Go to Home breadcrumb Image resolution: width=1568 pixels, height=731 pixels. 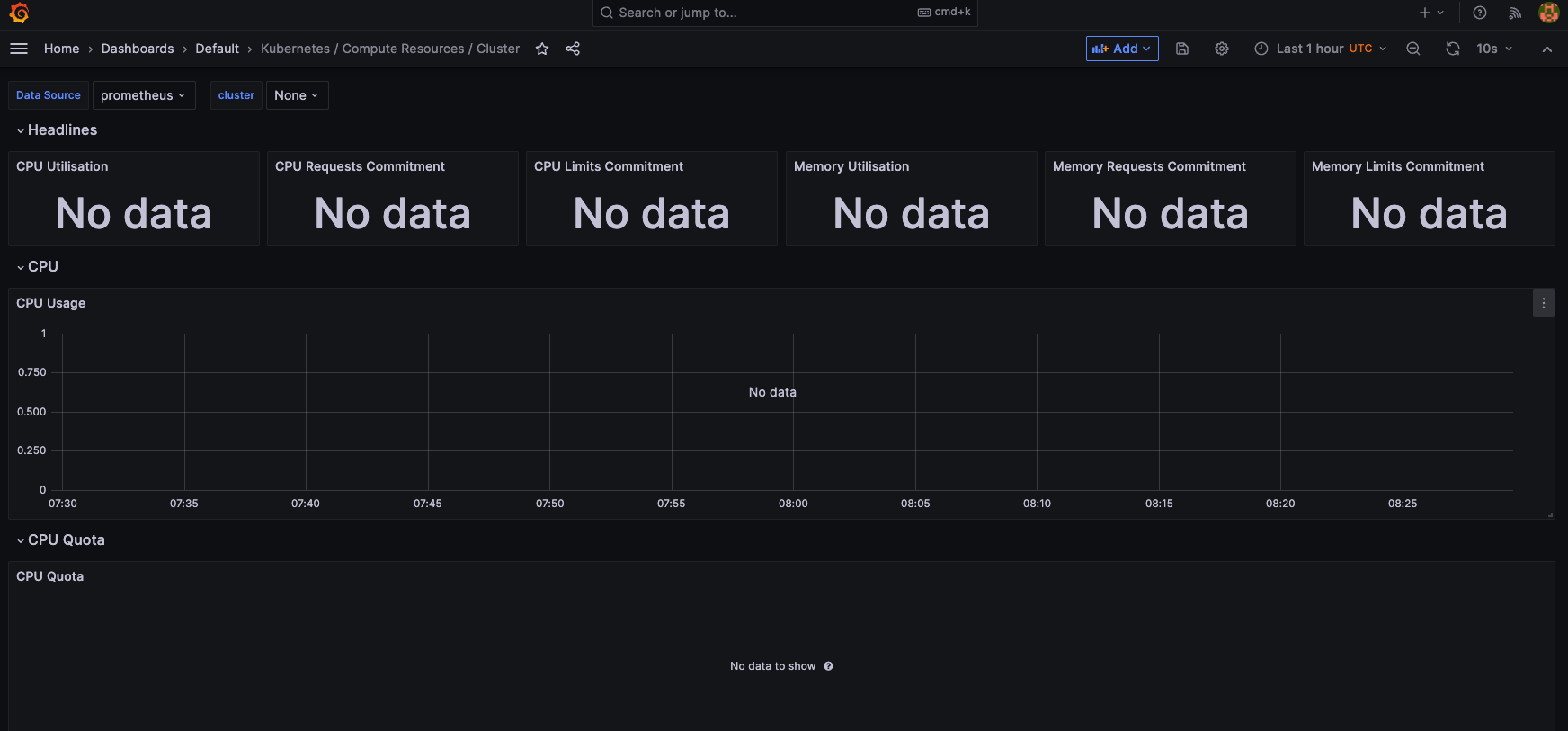[x=61, y=49]
